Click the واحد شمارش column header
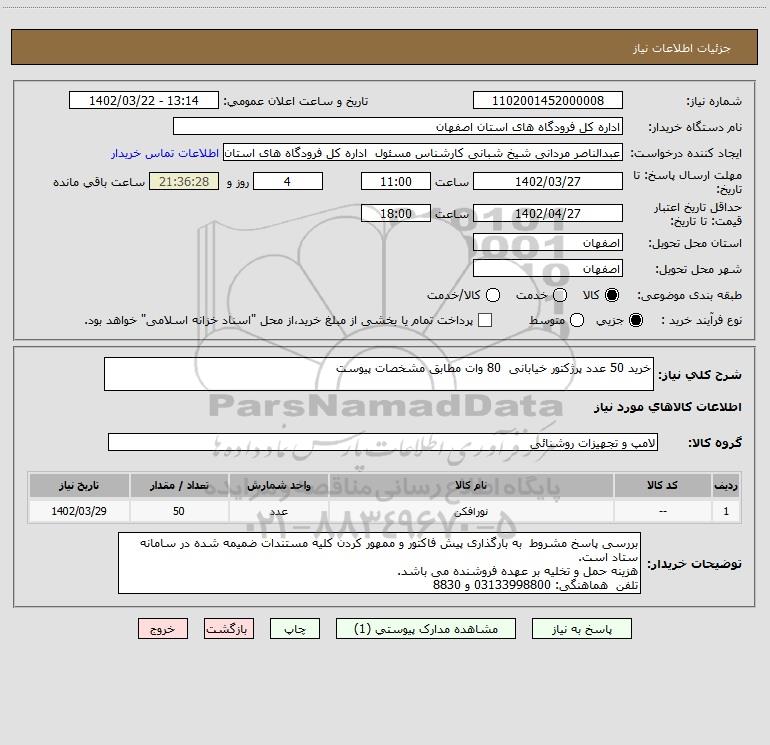The image size is (770, 745). coord(278,485)
